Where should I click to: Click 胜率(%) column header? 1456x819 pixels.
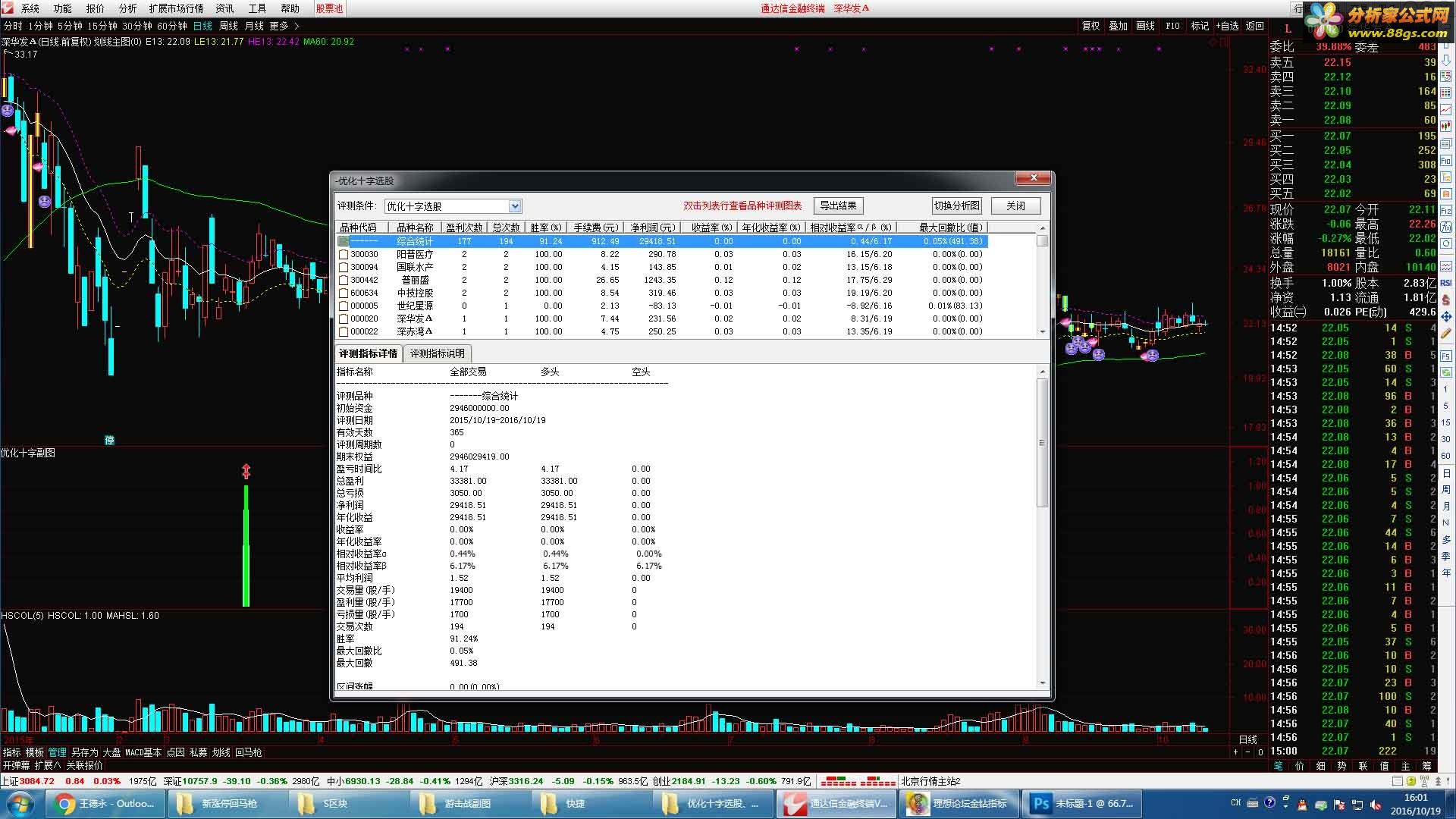(x=546, y=227)
